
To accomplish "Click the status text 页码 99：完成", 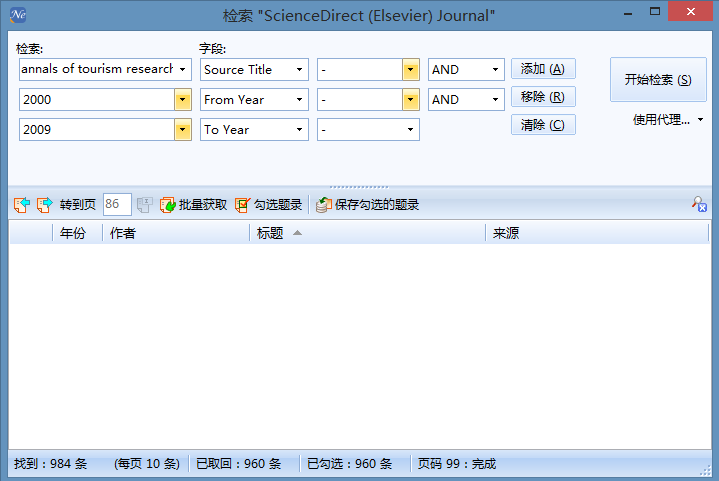I will tap(457, 464).
